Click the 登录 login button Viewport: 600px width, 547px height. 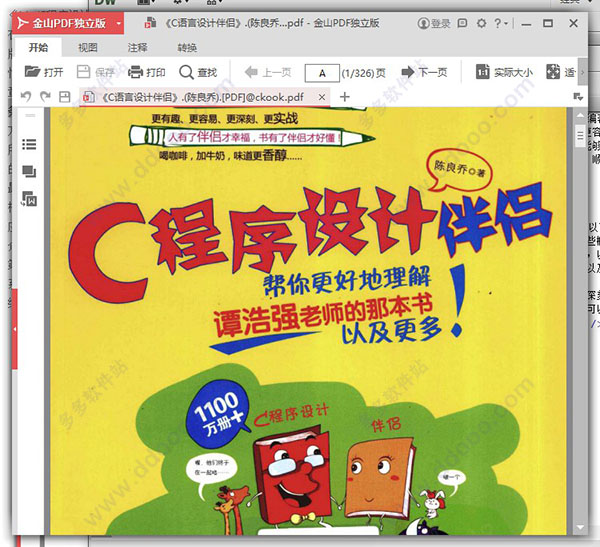point(434,23)
